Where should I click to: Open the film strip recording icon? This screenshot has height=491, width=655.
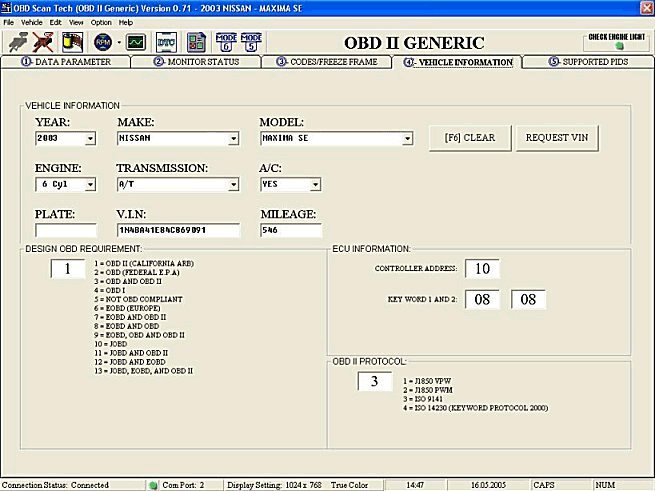[72, 42]
